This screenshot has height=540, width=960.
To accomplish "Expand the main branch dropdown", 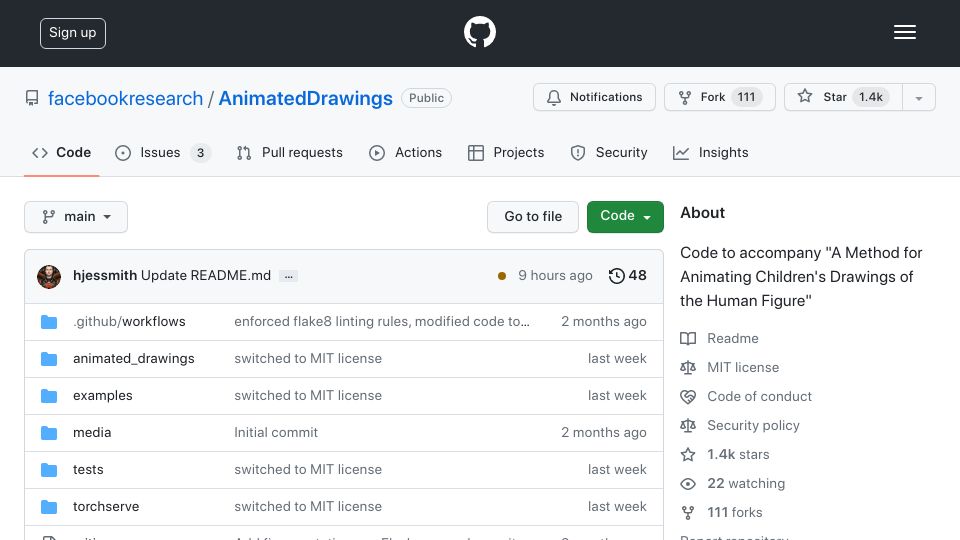I will pos(76,217).
